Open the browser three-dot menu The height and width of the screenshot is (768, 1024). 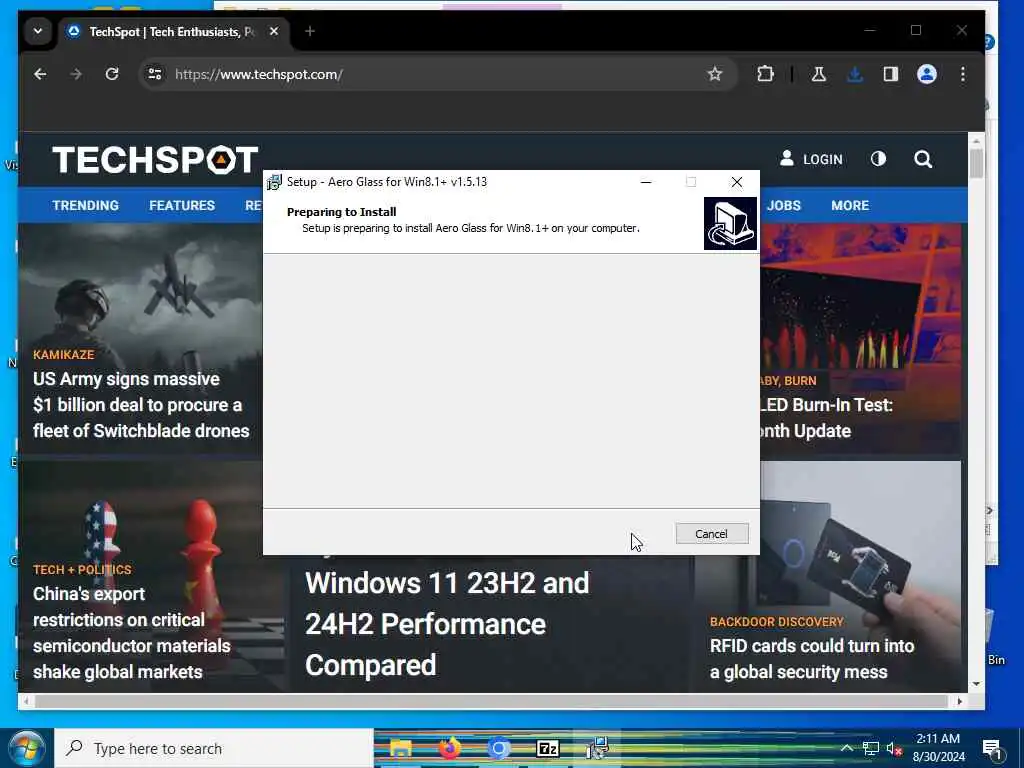click(x=963, y=74)
